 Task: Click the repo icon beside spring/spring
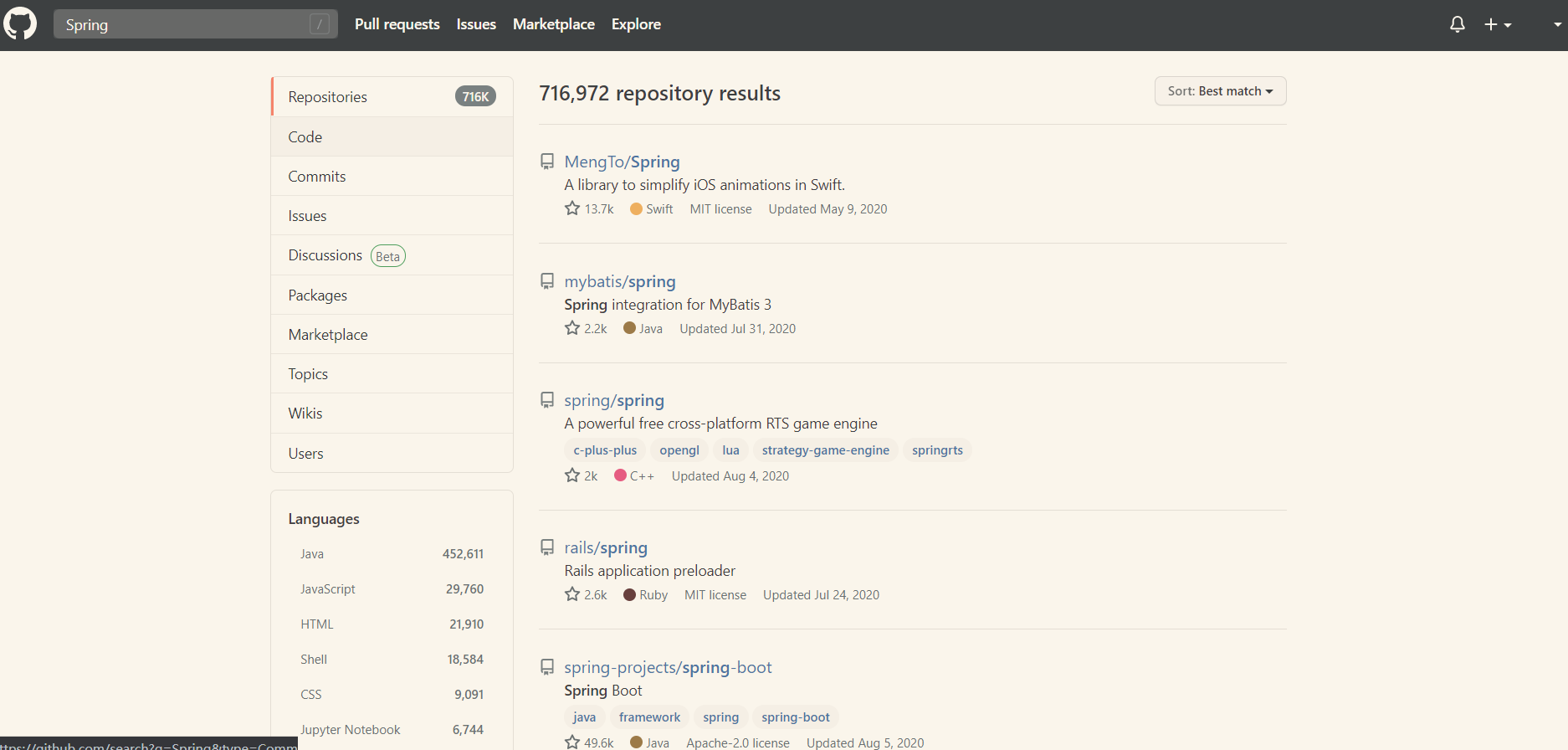(x=547, y=400)
